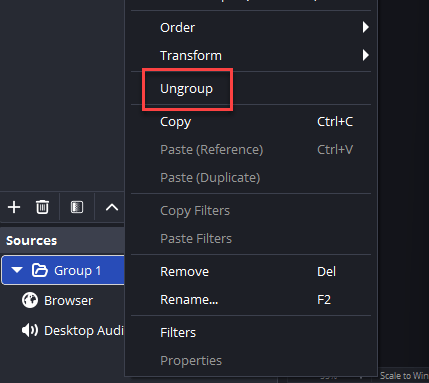Choose Rename... from the context menu
Viewport: 429px width, 383px height.
[251, 300]
